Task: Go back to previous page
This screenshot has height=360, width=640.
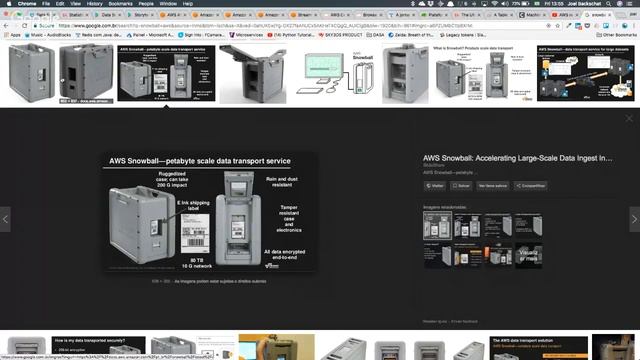Action: pyautogui.click(x=6, y=25)
